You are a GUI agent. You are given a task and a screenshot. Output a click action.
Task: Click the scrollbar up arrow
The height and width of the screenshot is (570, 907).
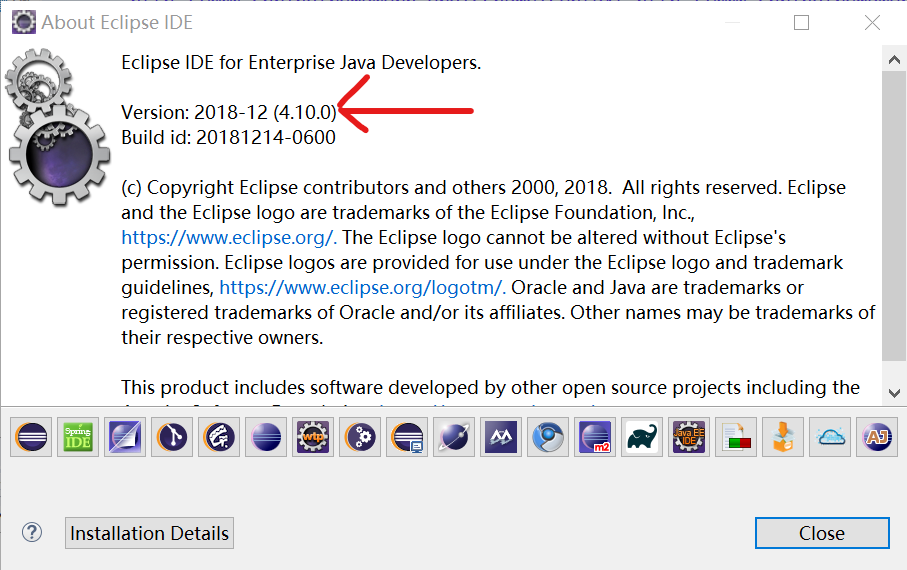coord(894,60)
